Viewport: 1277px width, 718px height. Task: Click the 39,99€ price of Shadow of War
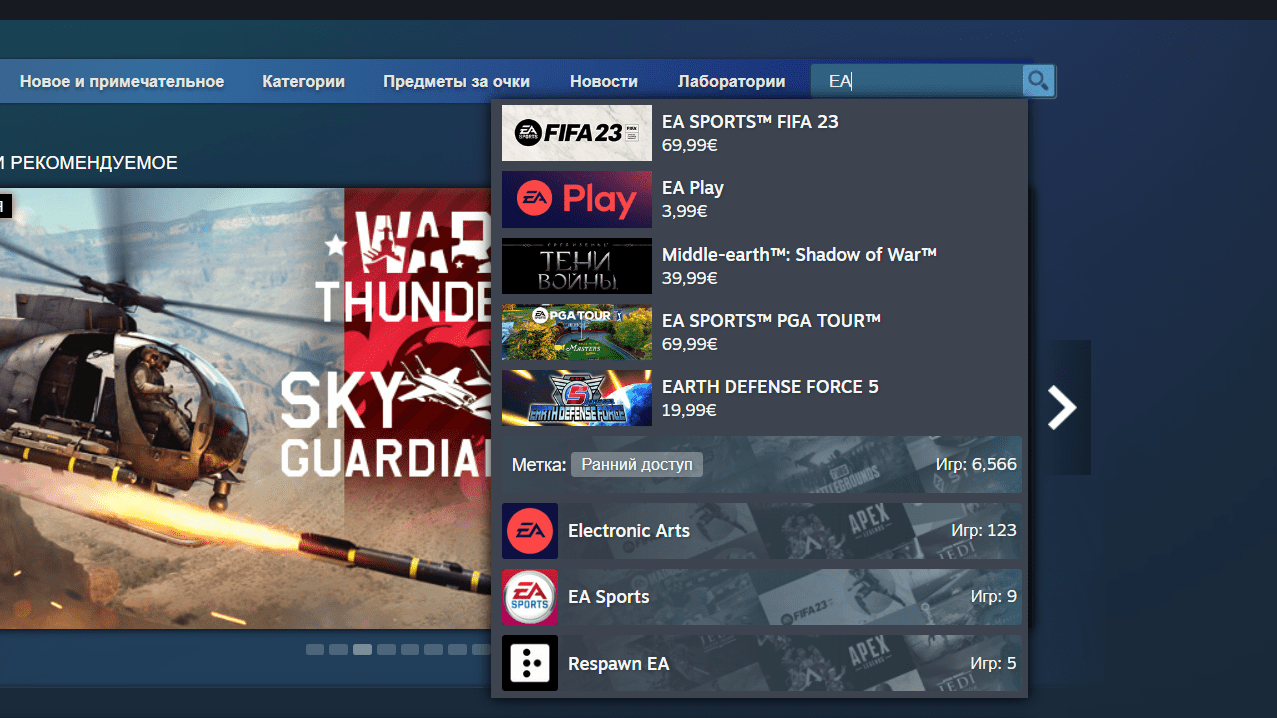(690, 277)
